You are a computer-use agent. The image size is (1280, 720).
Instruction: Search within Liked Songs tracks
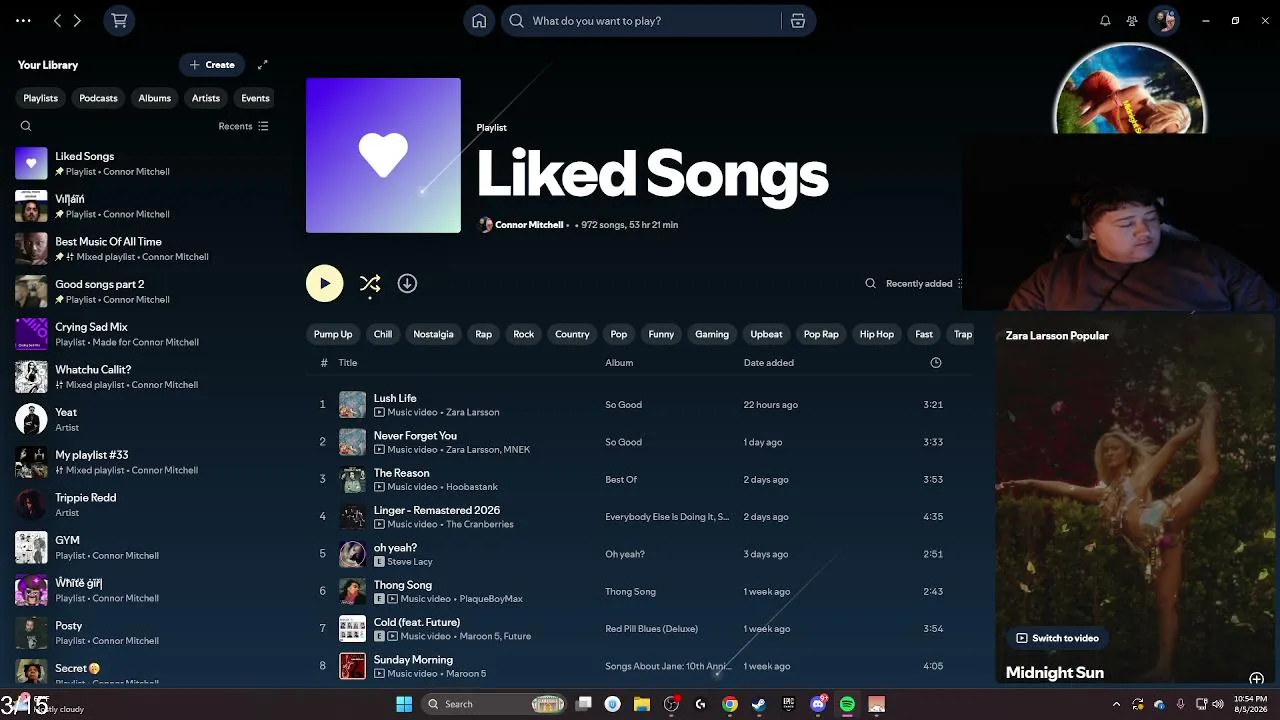point(870,284)
